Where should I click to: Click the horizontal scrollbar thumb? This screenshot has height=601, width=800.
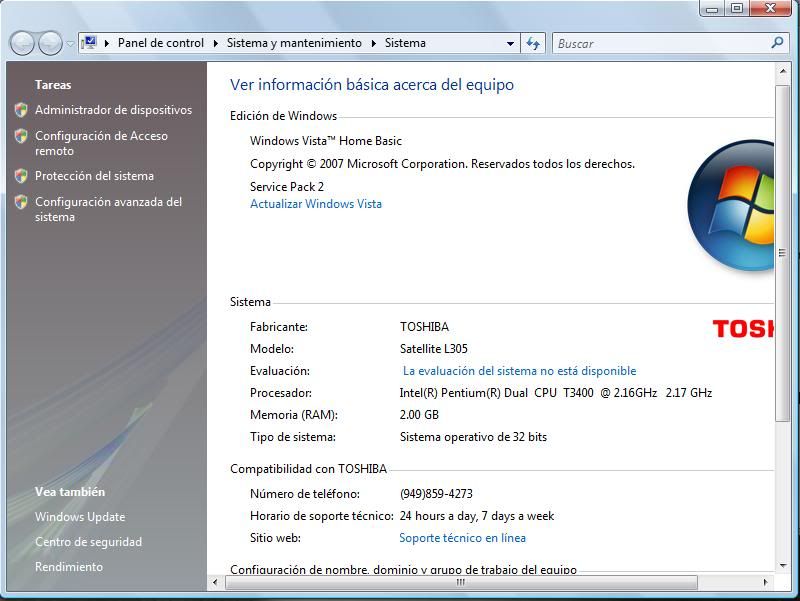[461, 582]
